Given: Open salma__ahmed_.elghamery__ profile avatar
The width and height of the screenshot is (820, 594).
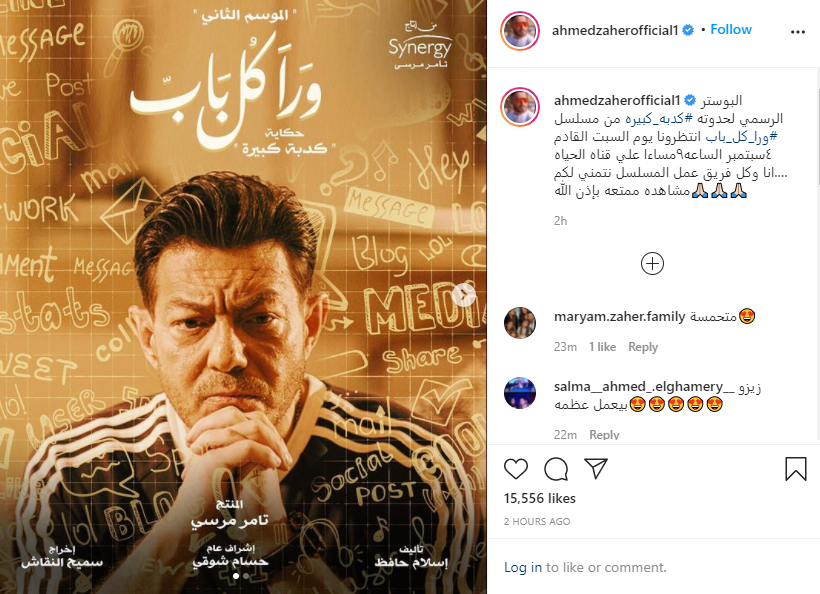Looking at the screenshot, I should click(520, 393).
